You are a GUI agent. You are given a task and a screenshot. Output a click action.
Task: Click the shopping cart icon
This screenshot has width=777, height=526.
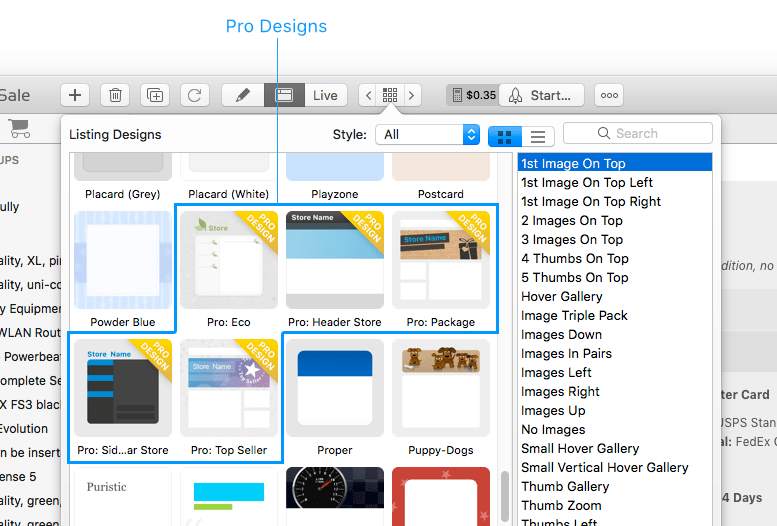(20, 128)
